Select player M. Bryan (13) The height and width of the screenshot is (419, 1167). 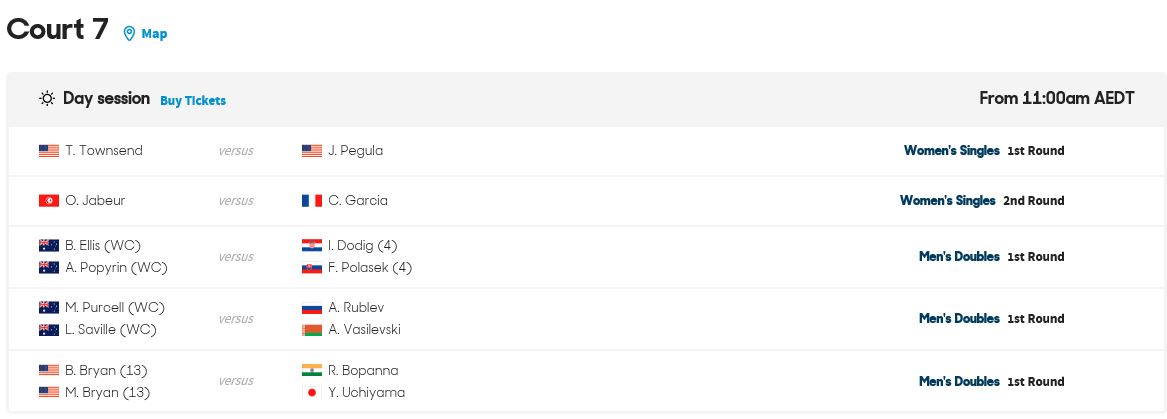107,392
